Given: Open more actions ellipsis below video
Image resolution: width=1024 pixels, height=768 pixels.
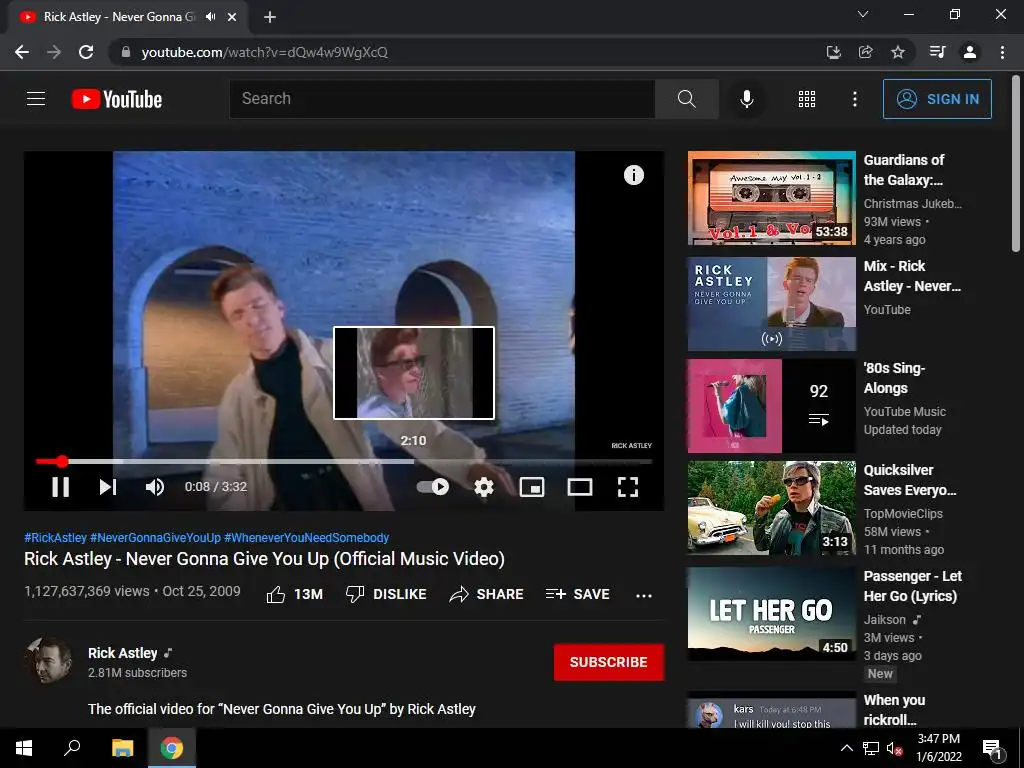Looking at the screenshot, I should (x=644, y=595).
